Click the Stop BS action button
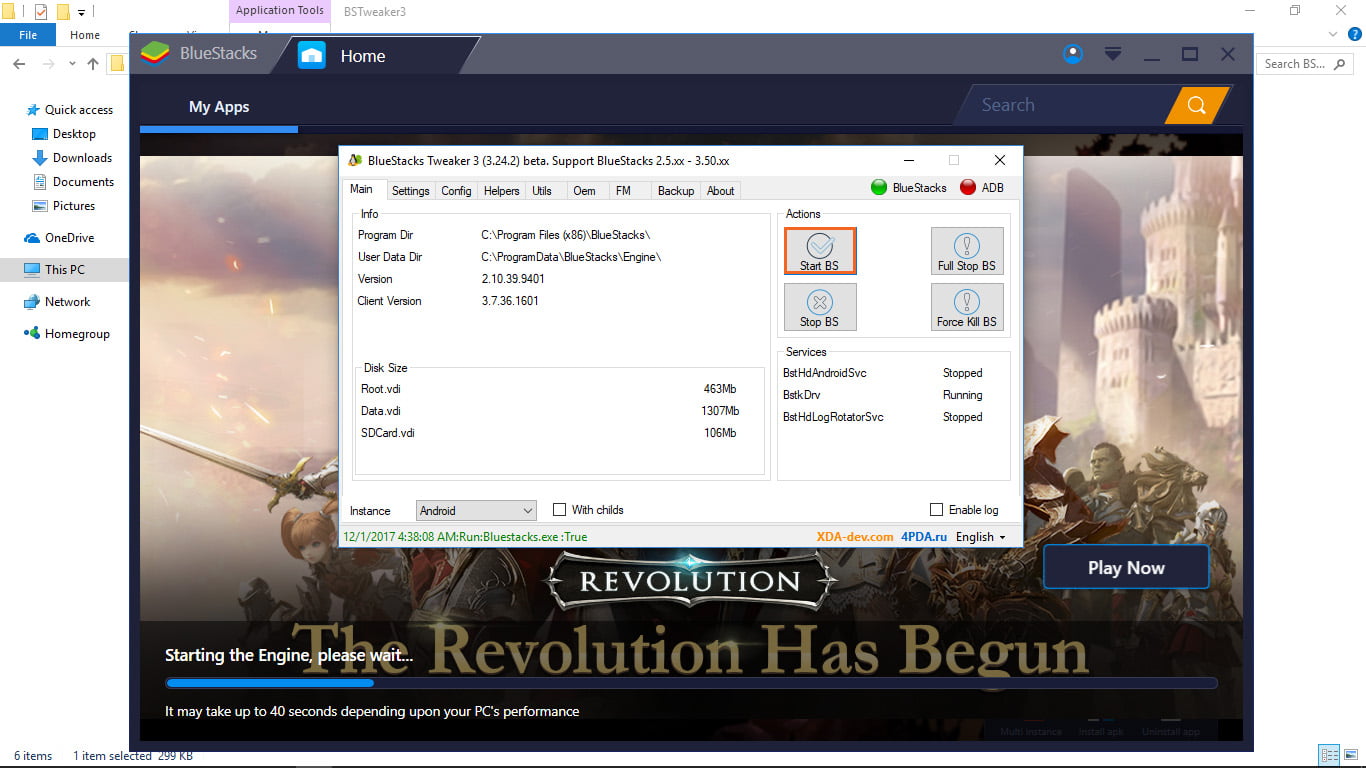 tap(820, 307)
